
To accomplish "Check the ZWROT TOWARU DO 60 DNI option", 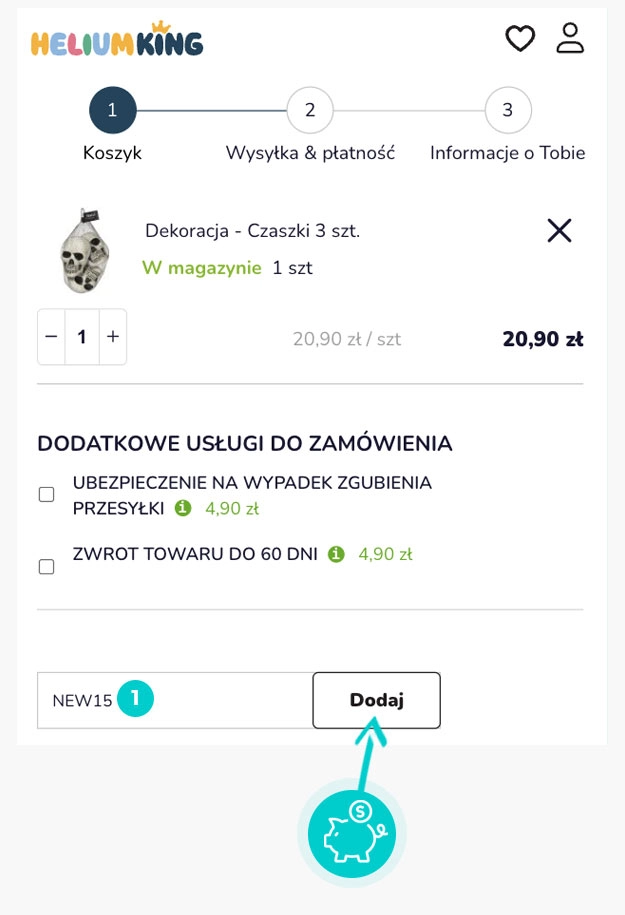I will [46, 566].
